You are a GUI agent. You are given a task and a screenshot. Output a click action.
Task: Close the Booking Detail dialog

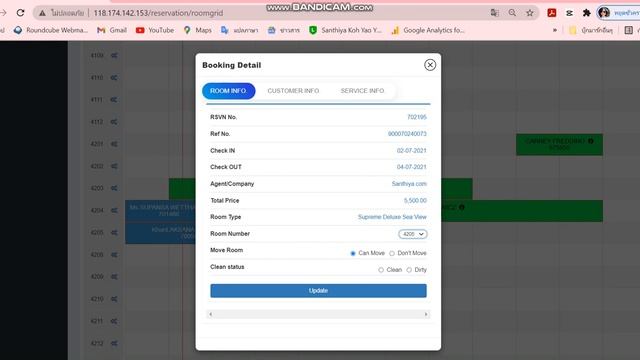pos(430,65)
